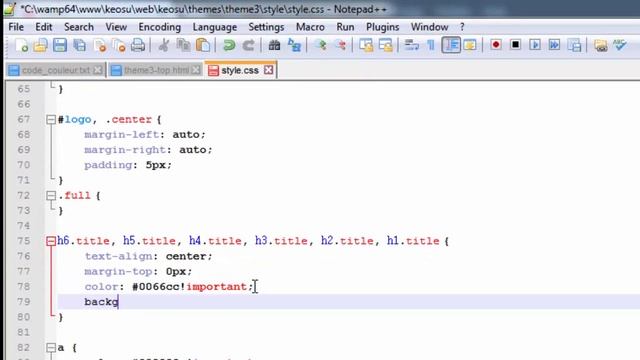Open Find with the binoculars icon
Screen dimensions: 640x360
[x=274, y=45]
